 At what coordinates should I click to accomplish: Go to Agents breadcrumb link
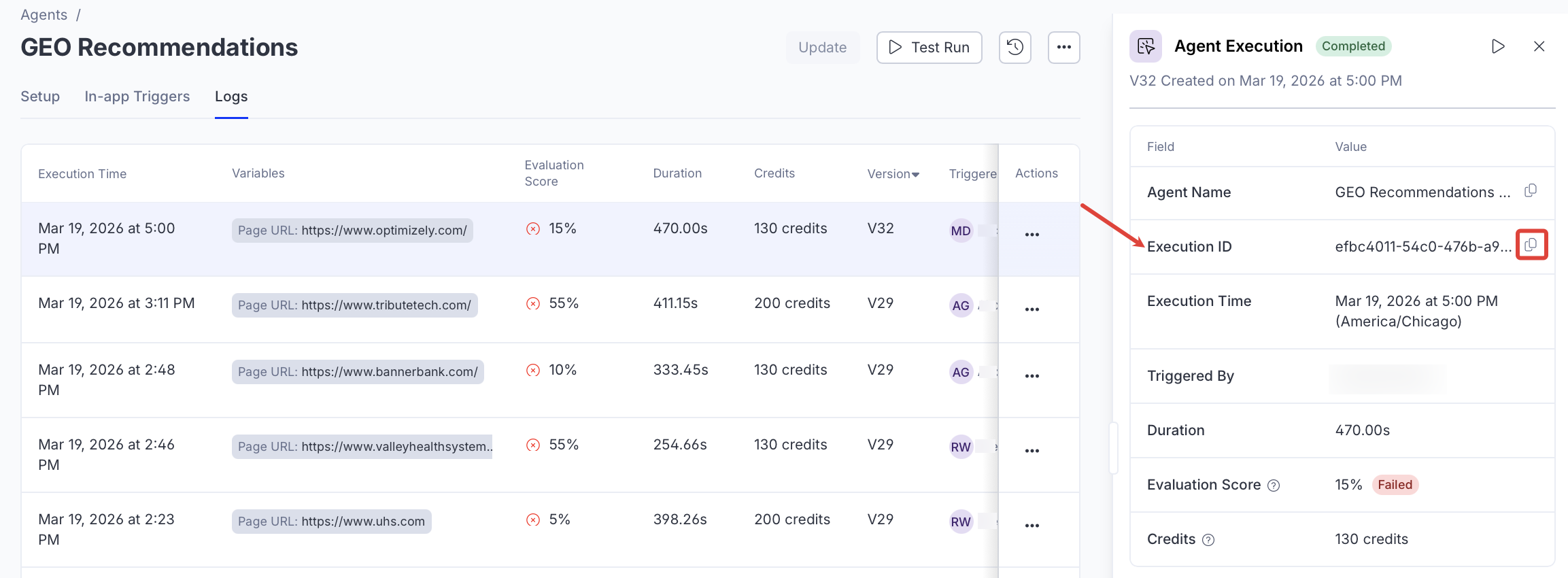44,15
